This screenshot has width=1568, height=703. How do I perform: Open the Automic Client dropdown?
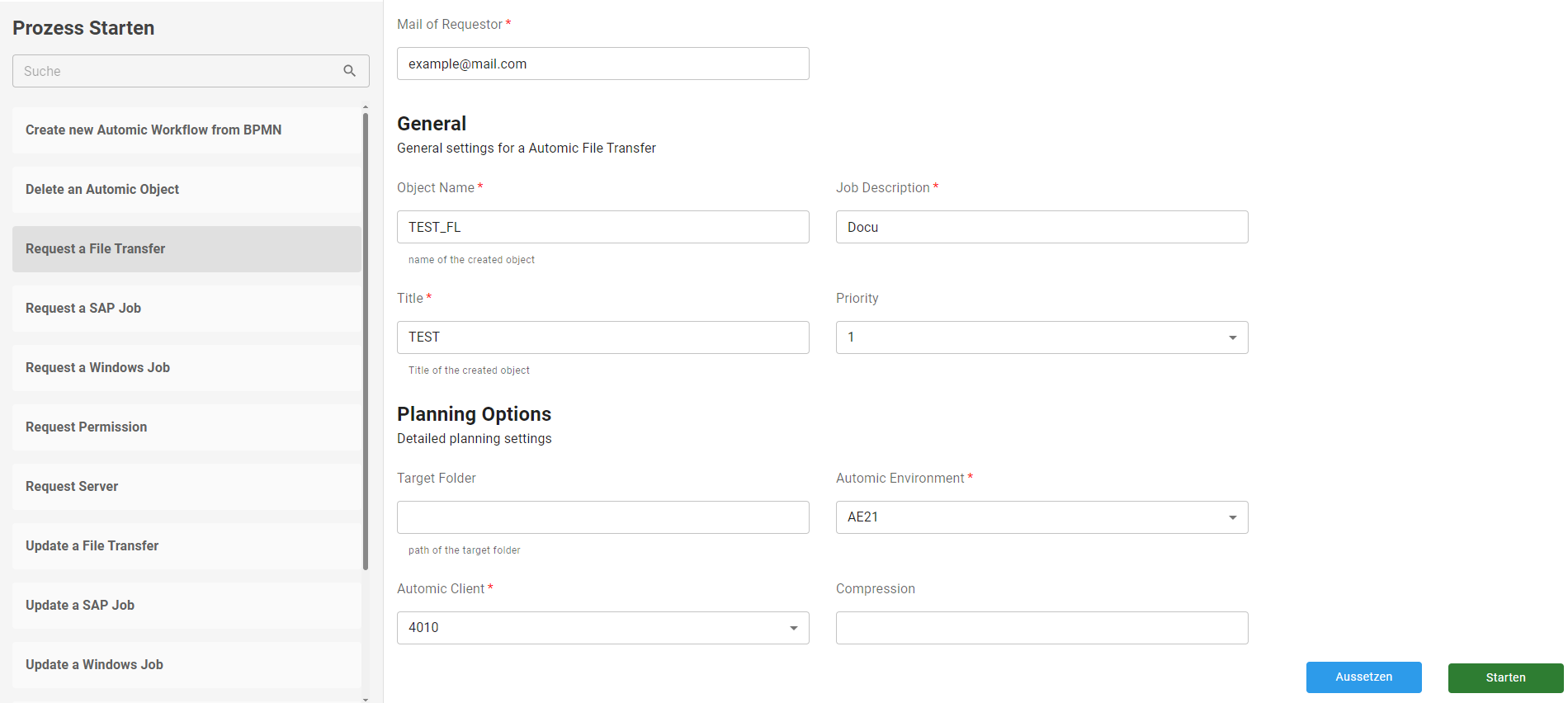(x=602, y=628)
